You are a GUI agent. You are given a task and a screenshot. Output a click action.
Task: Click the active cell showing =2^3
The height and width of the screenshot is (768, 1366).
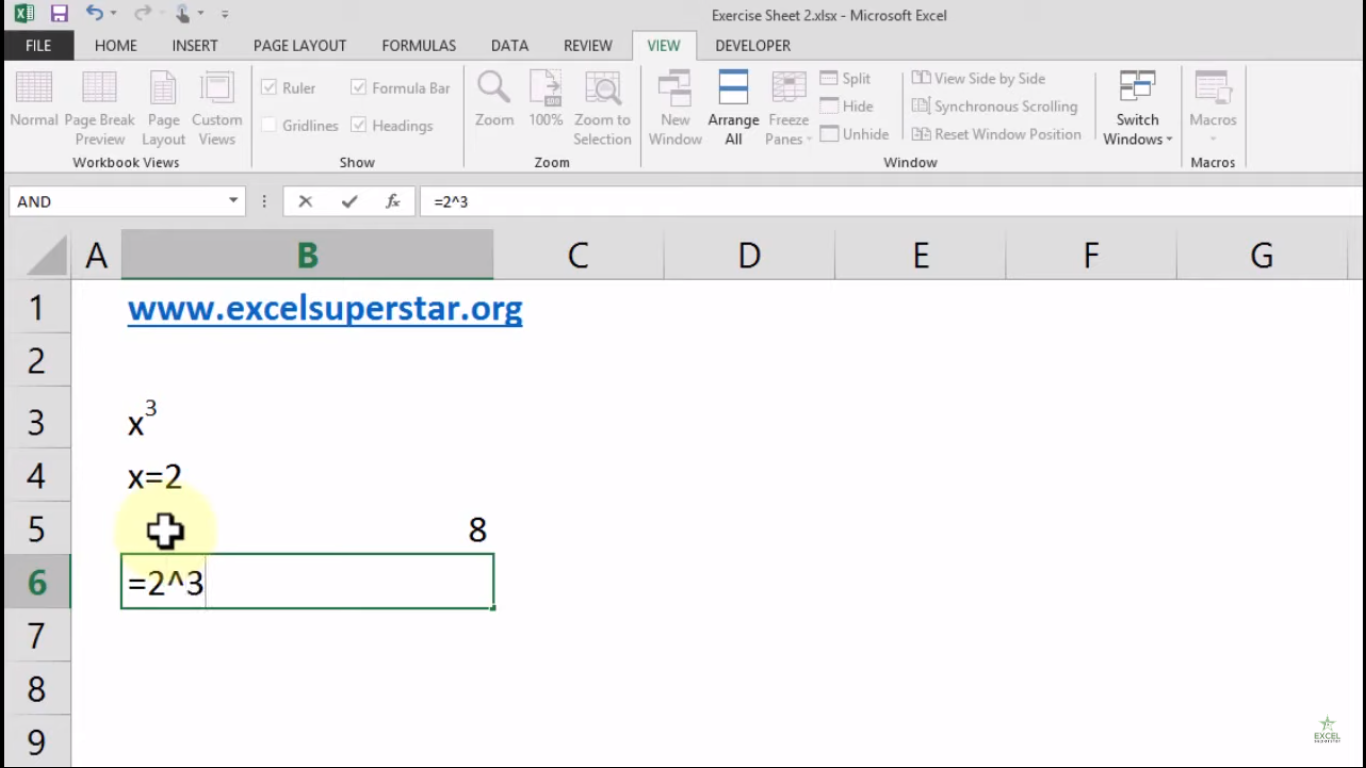307,582
